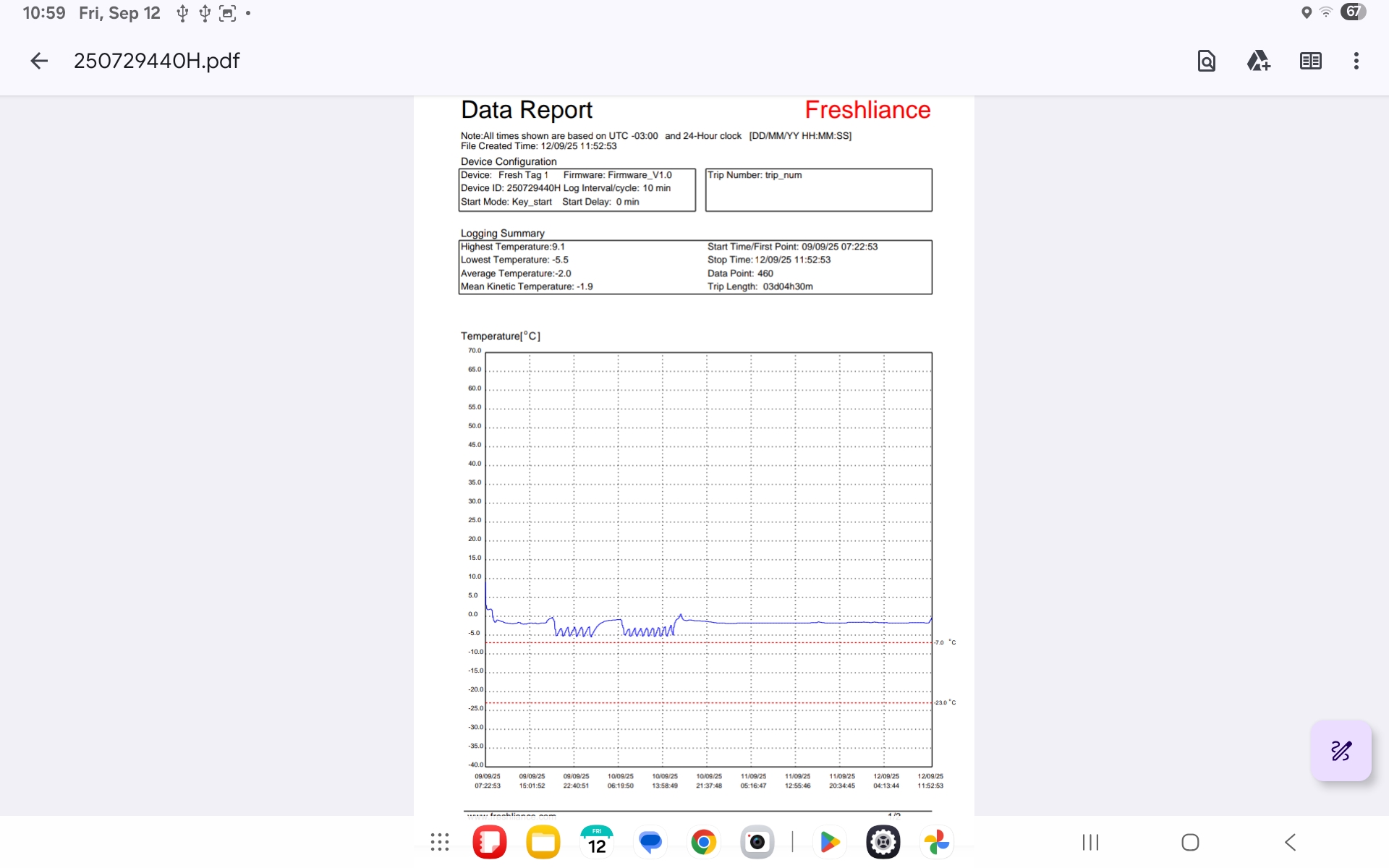Open the Camera app in taskbar

click(x=757, y=842)
